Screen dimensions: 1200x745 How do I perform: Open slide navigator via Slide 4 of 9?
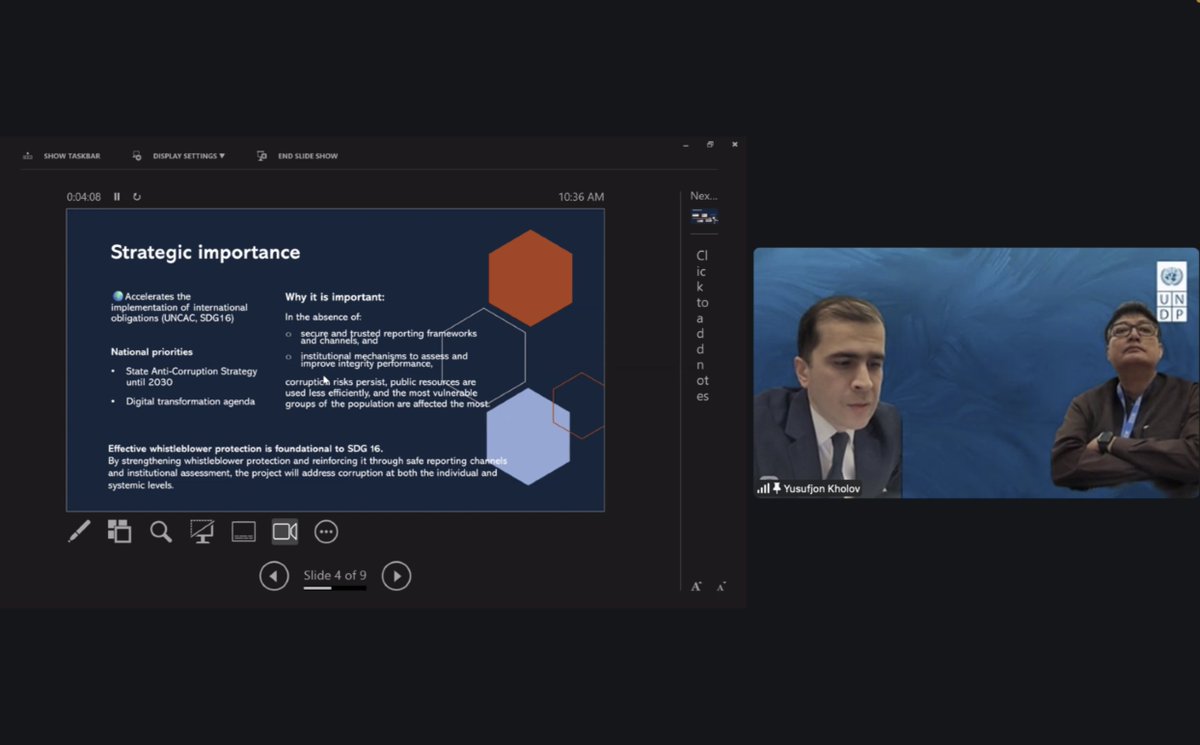[x=335, y=575]
